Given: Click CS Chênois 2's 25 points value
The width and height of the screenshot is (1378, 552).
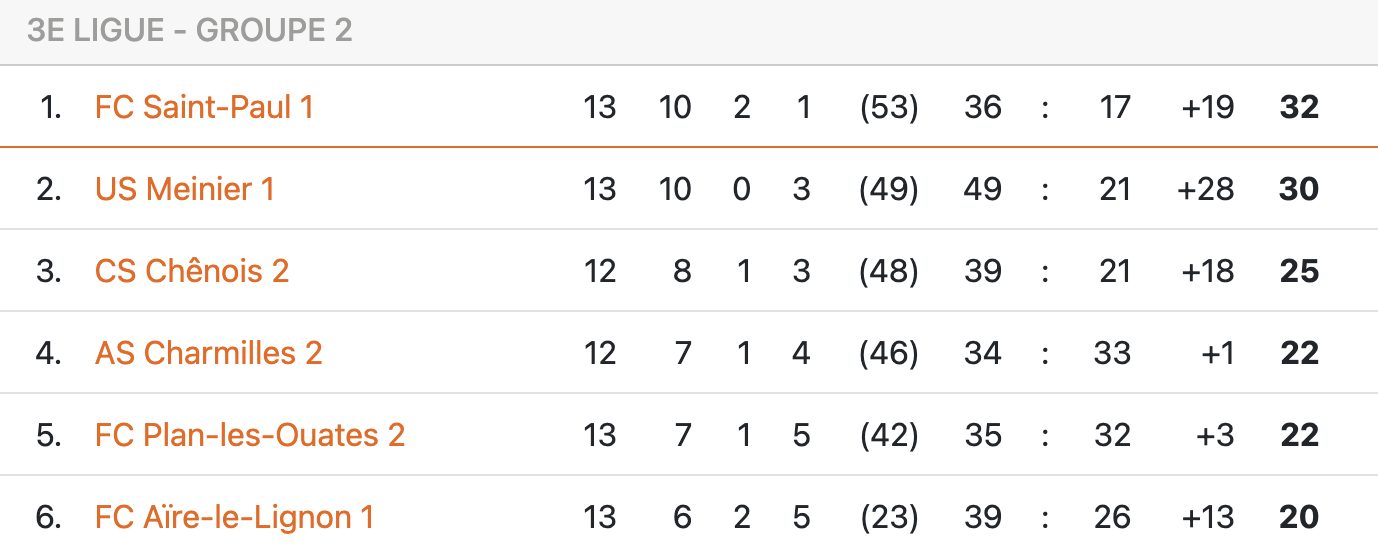Looking at the screenshot, I should point(1299,271).
